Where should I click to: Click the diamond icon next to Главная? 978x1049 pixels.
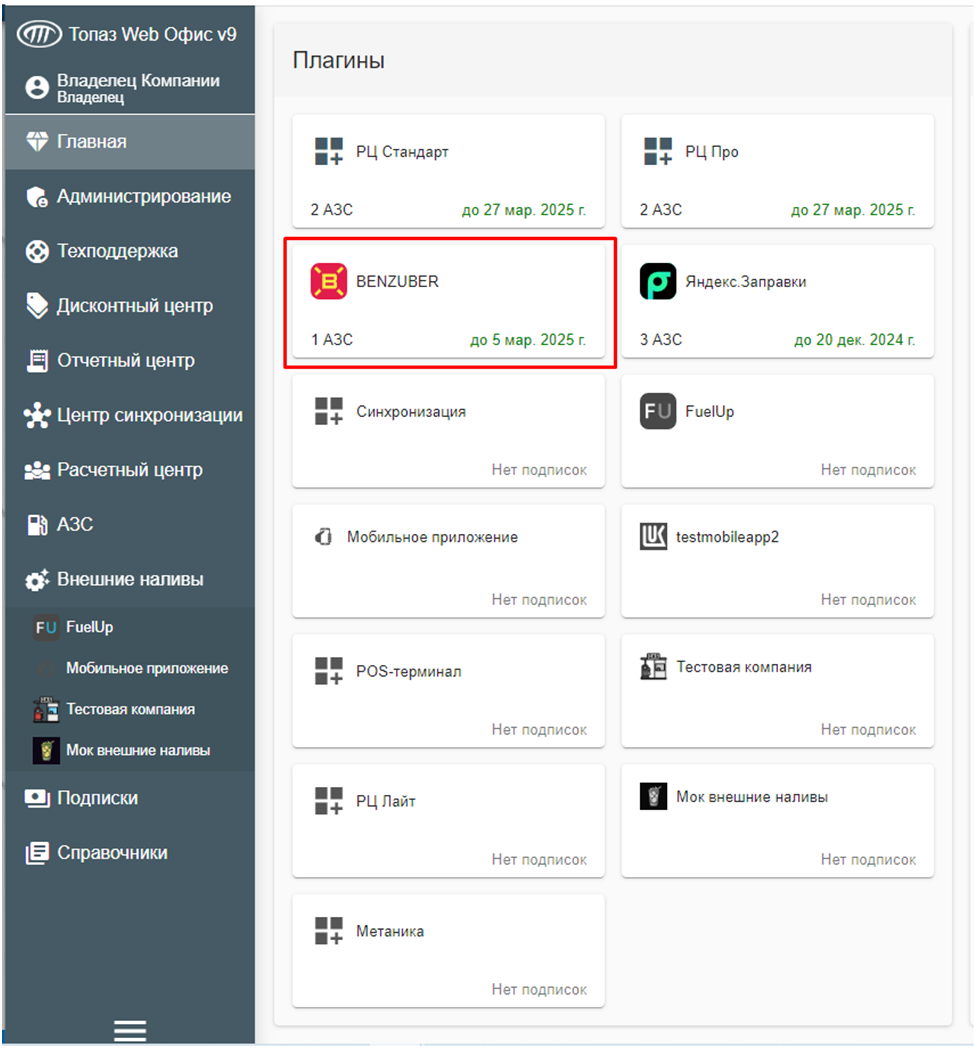click(37, 142)
